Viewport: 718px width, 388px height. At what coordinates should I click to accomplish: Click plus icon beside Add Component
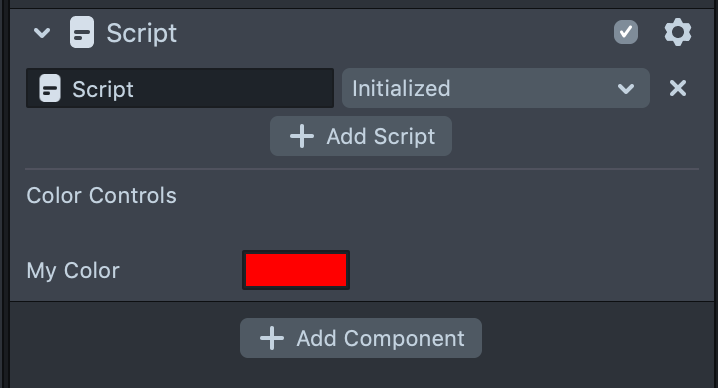272,339
